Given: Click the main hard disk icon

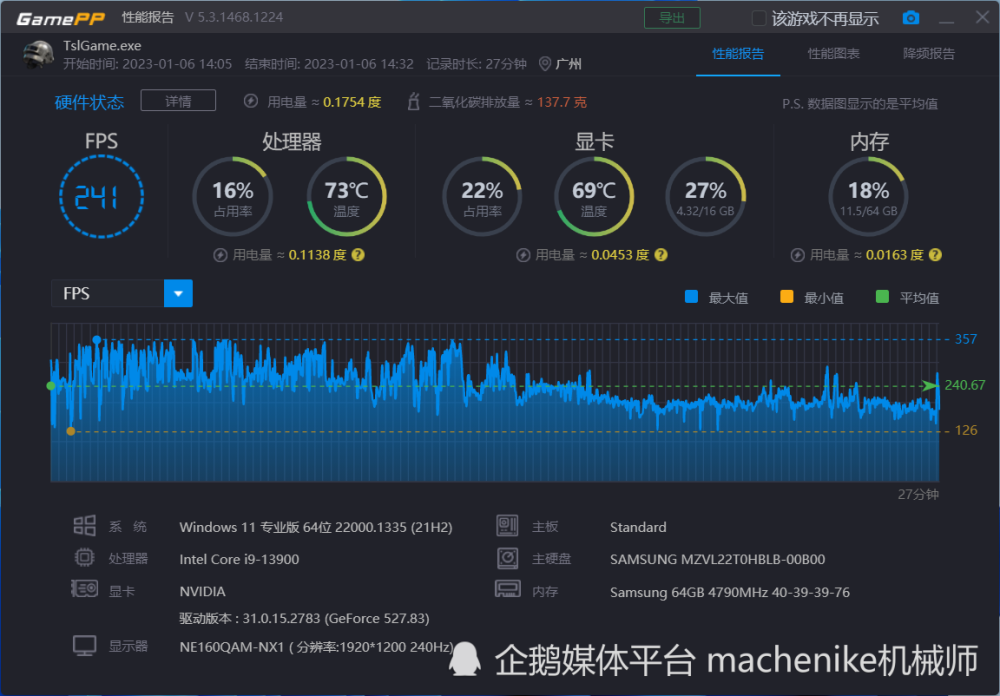Looking at the screenshot, I should tap(508, 558).
